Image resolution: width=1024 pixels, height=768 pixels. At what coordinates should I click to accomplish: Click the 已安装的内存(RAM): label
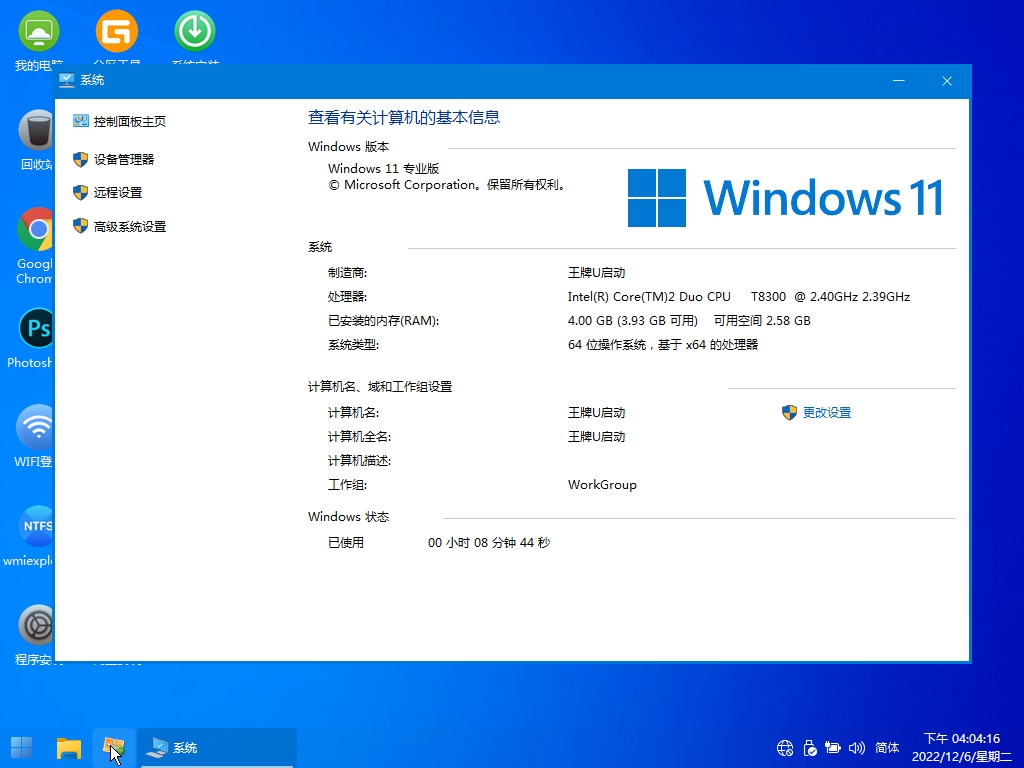point(383,321)
